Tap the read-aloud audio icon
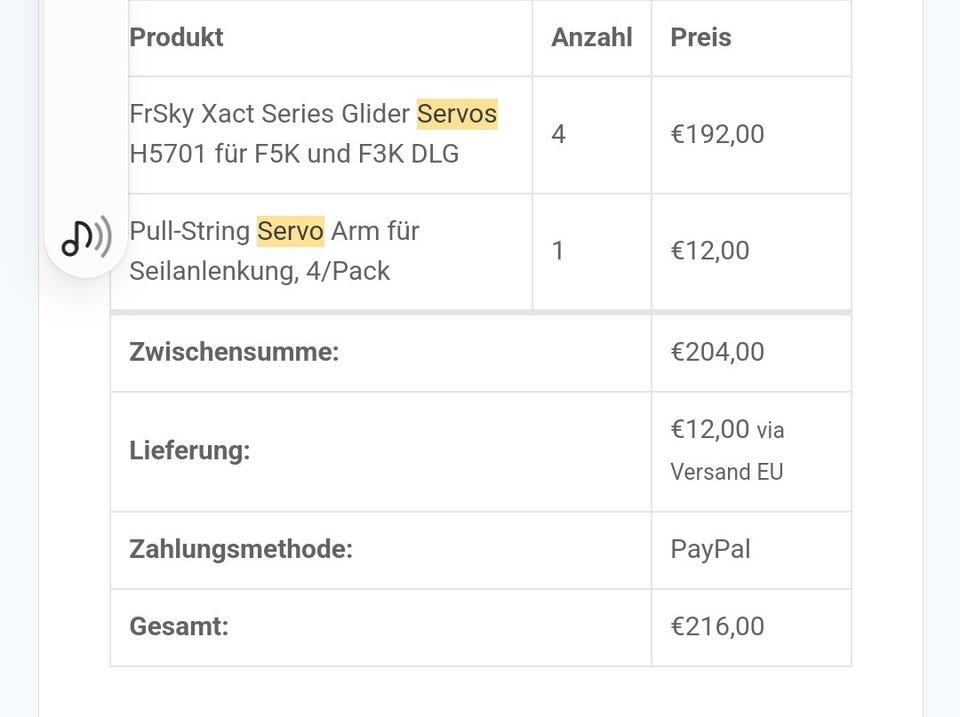 coord(86,236)
